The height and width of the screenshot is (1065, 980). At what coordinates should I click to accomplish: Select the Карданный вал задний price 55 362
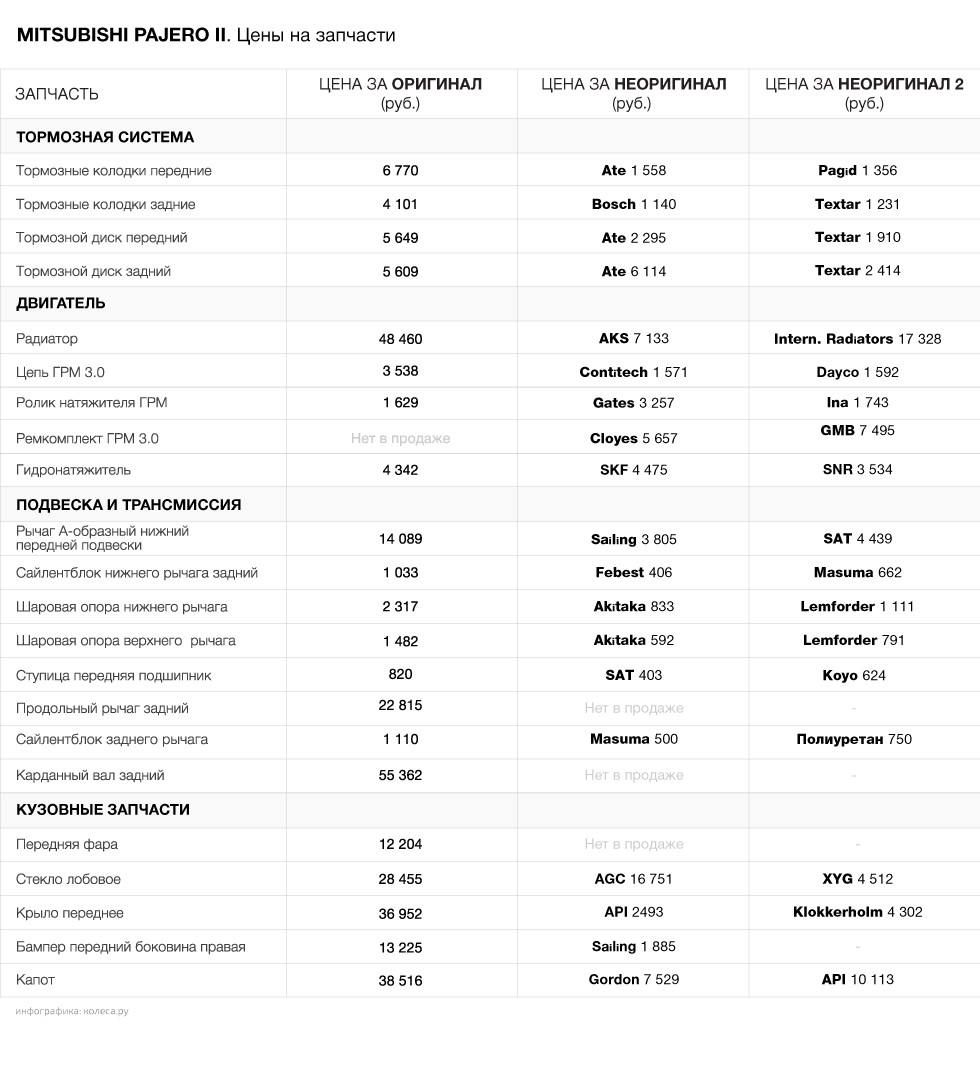click(x=401, y=775)
